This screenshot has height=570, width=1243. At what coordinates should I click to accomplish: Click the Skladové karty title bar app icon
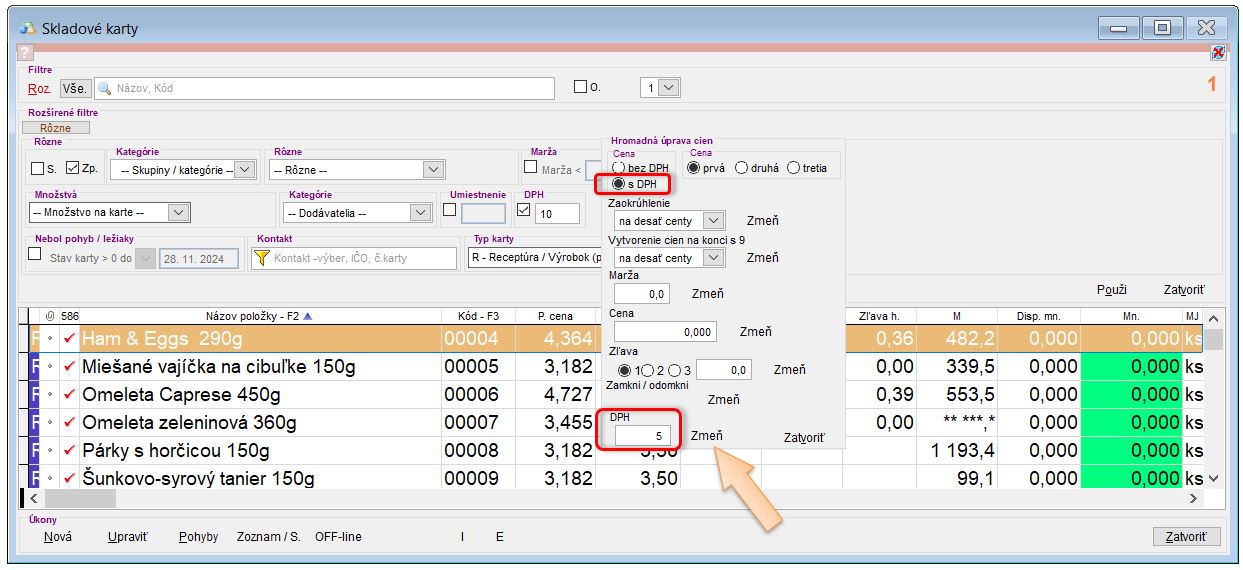click(x=28, y=28)
